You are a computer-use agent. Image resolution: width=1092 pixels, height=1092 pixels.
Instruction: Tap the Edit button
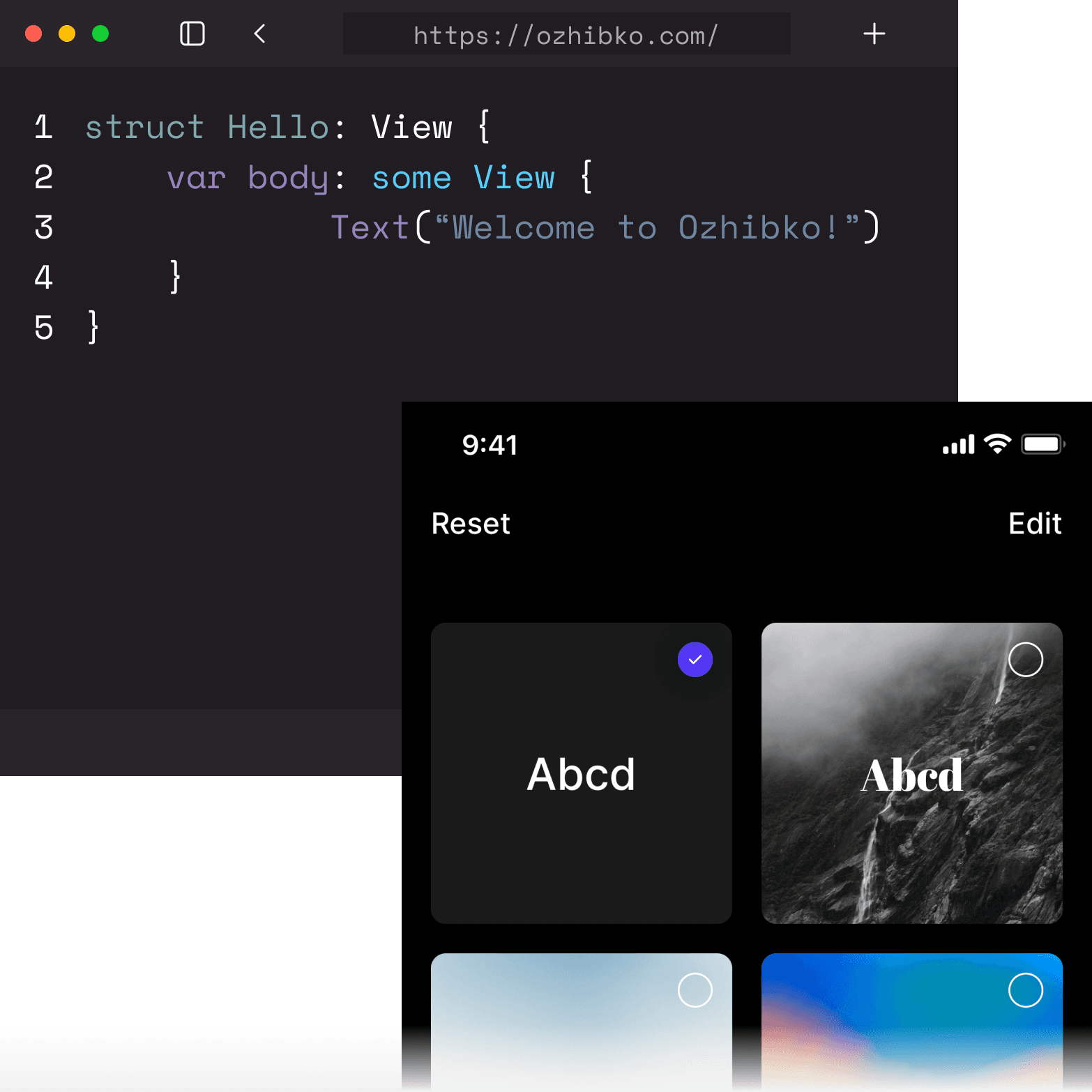tap(1035, 524)
